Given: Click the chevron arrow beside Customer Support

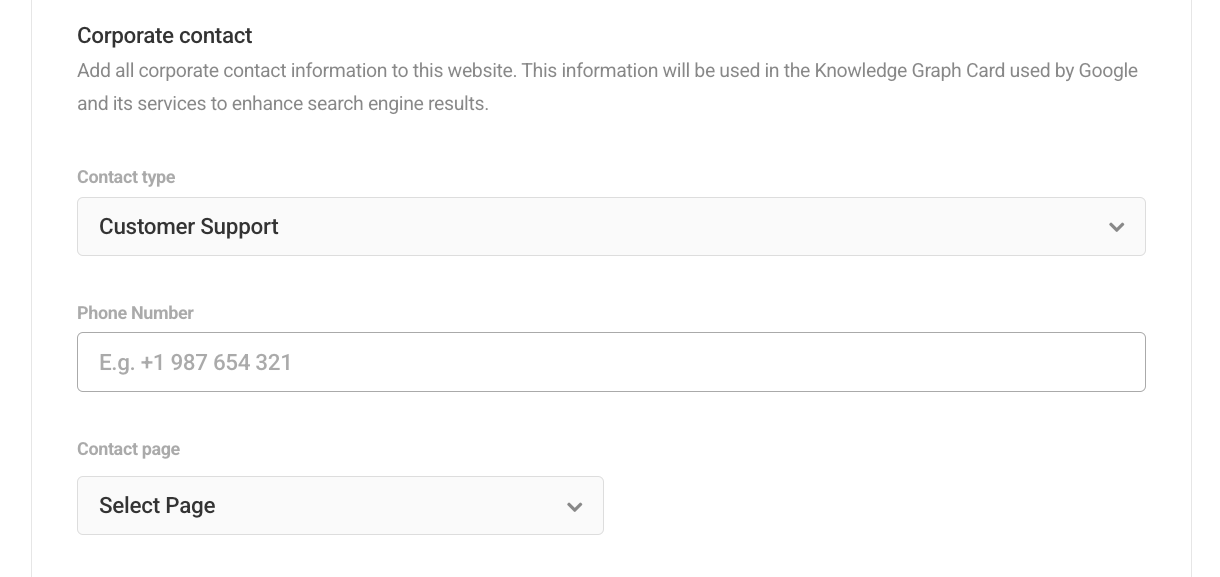Looking at the screenshot, I should point(1116,227).
